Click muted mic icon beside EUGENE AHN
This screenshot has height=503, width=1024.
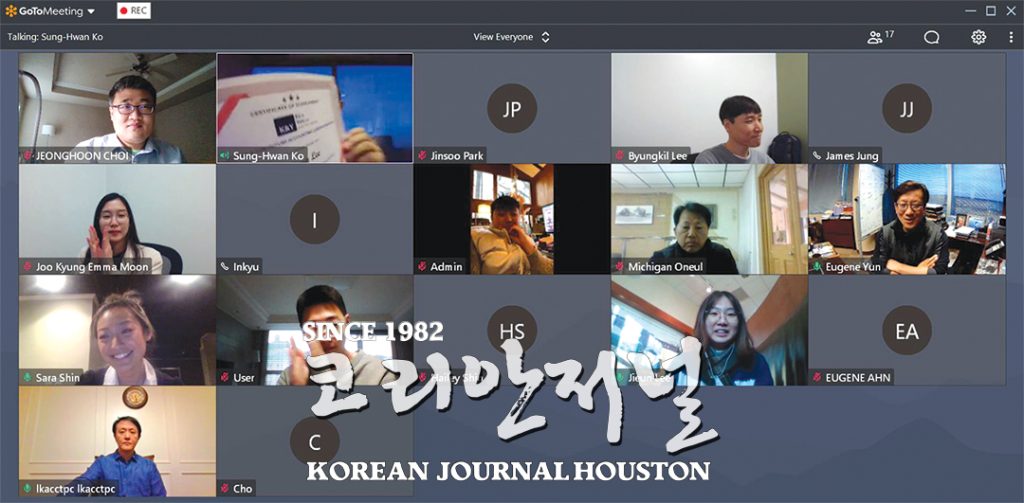point(817,378)
